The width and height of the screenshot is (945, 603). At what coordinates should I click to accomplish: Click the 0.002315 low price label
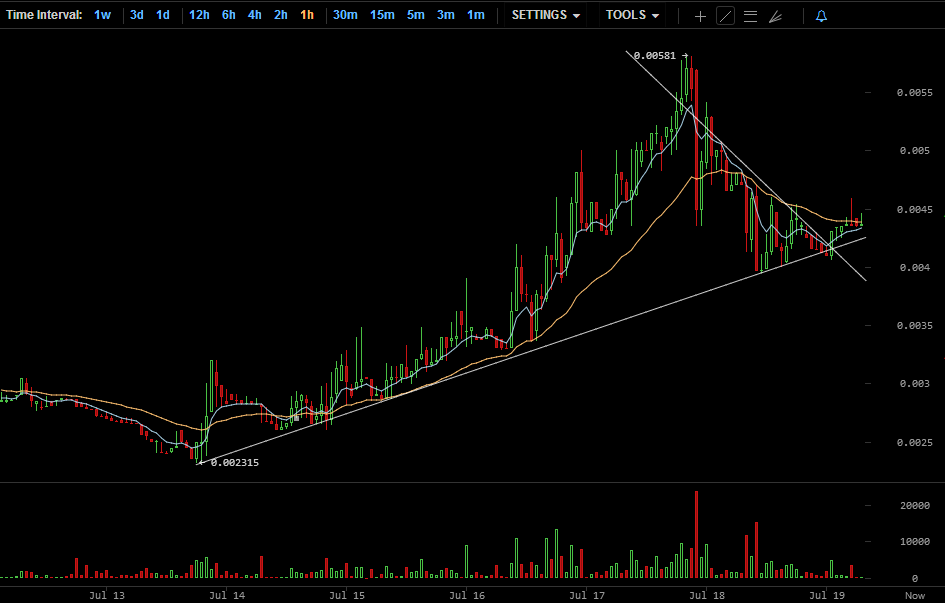click(x=234, y=463)
